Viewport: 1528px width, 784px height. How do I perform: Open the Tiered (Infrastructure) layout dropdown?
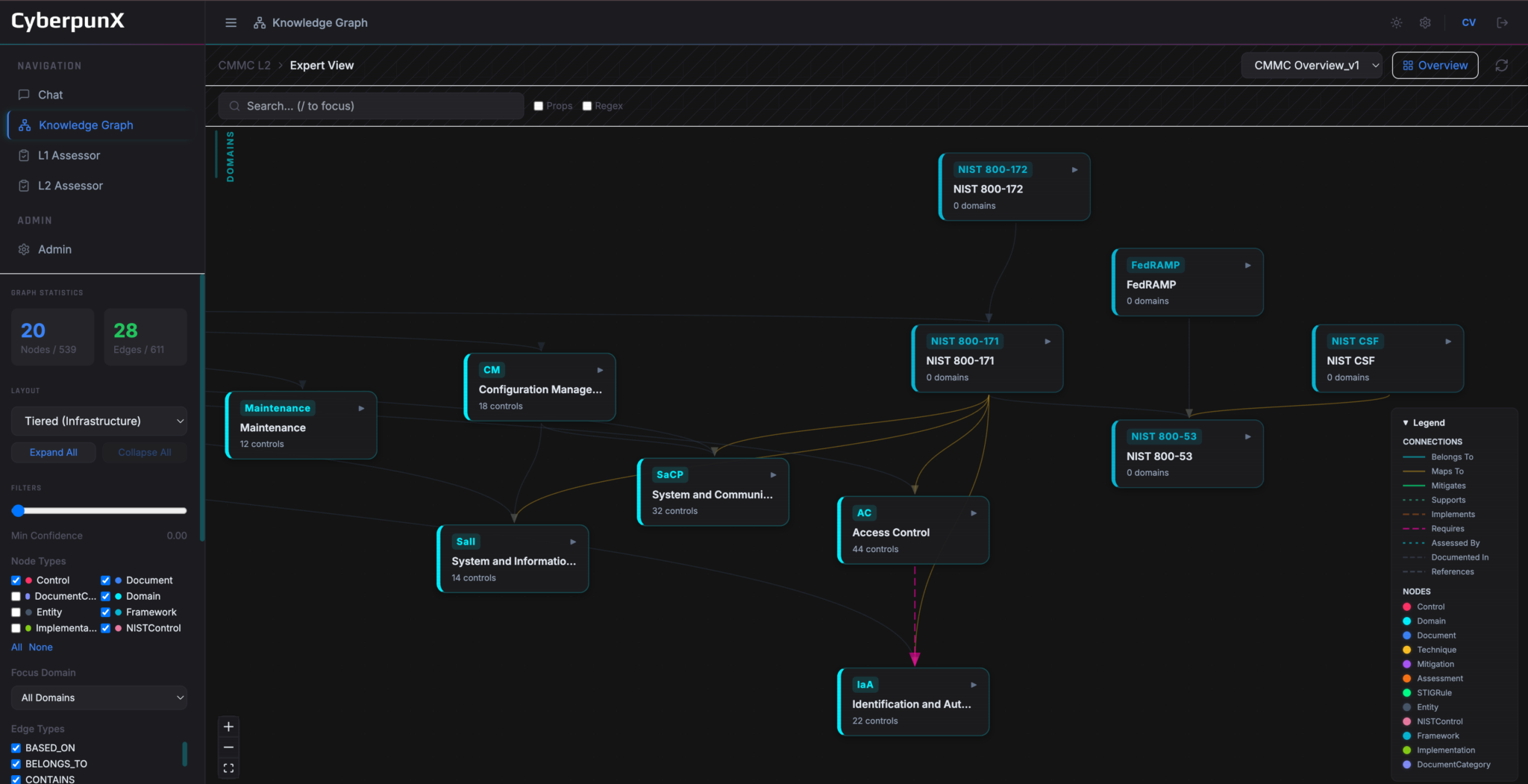(x=98, y=421)
